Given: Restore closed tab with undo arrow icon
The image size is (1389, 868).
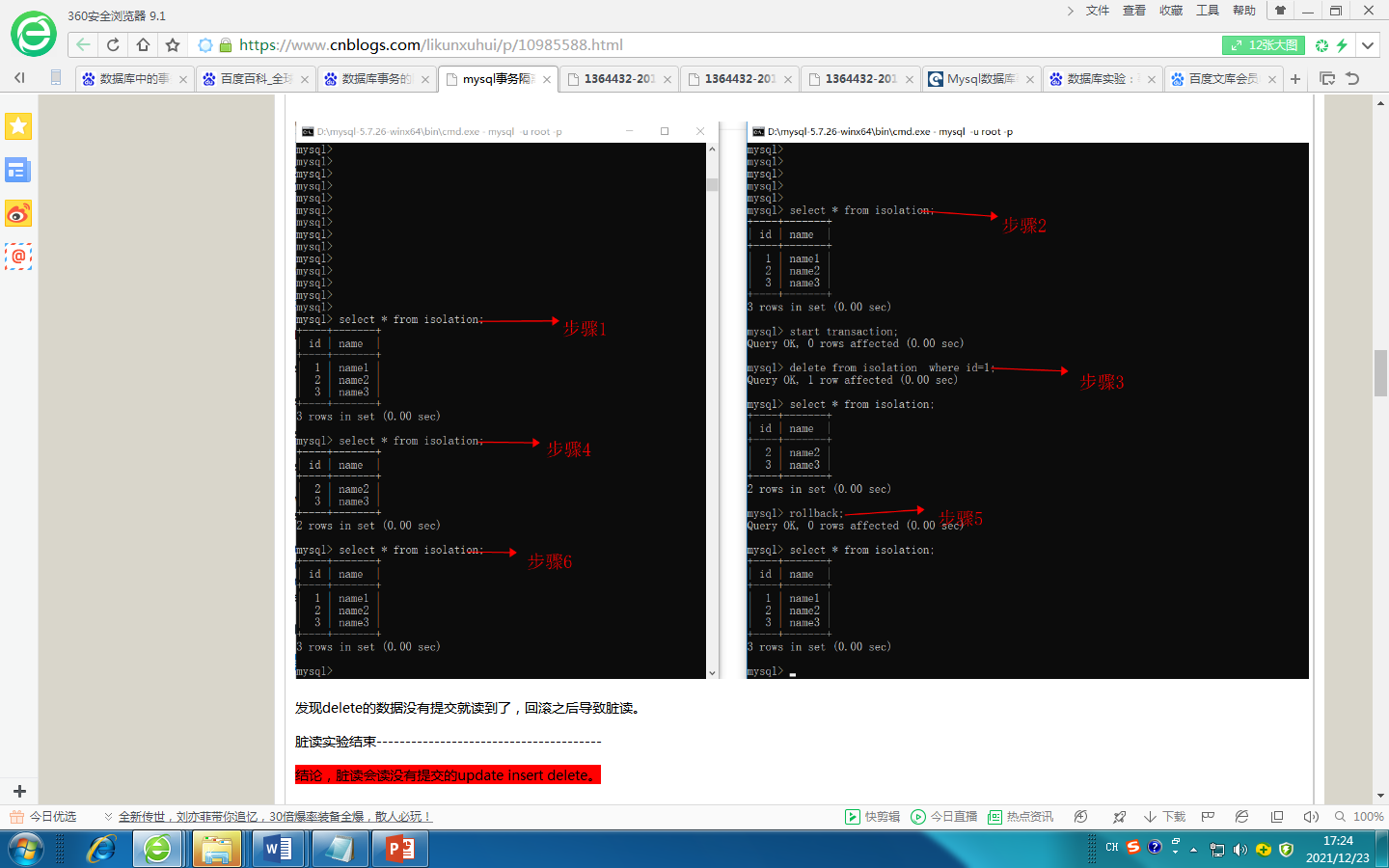Looking at the screenshot, I should (x=1352, y=79).
